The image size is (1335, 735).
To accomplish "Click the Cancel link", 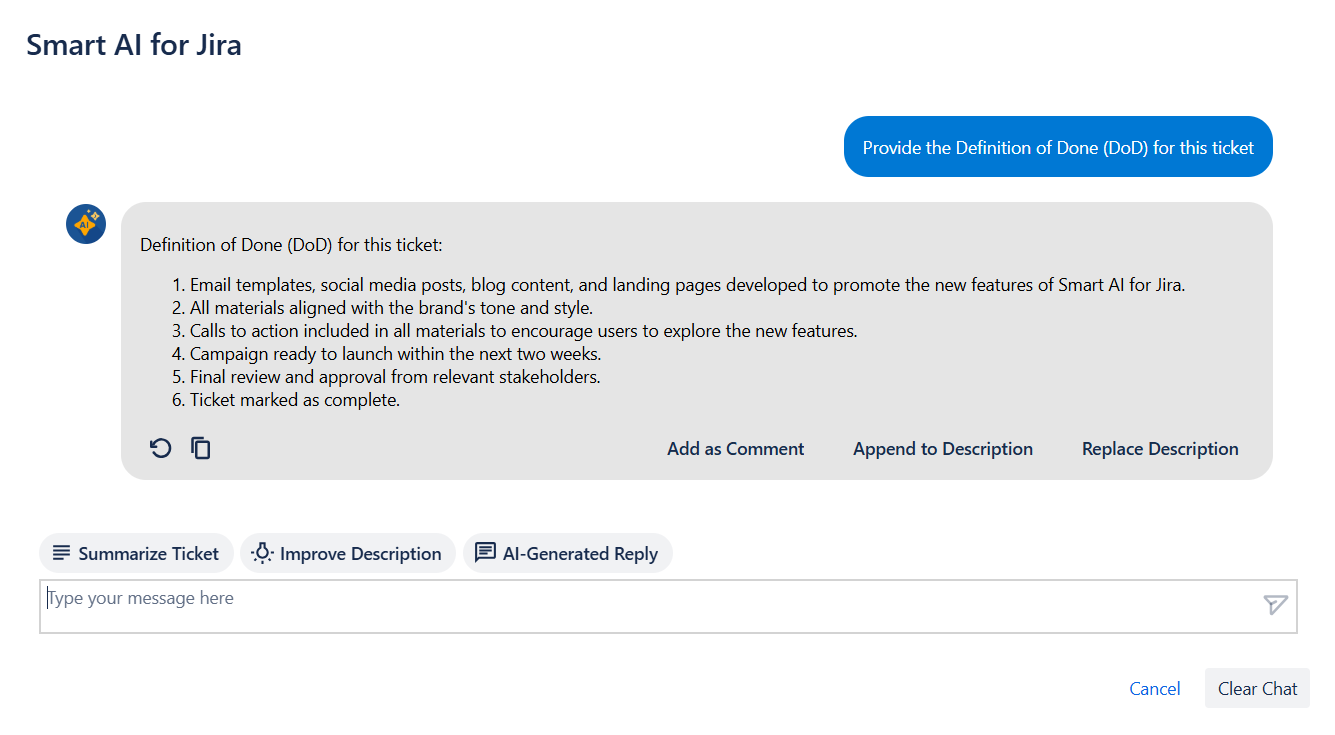I will coord(1154,688).
